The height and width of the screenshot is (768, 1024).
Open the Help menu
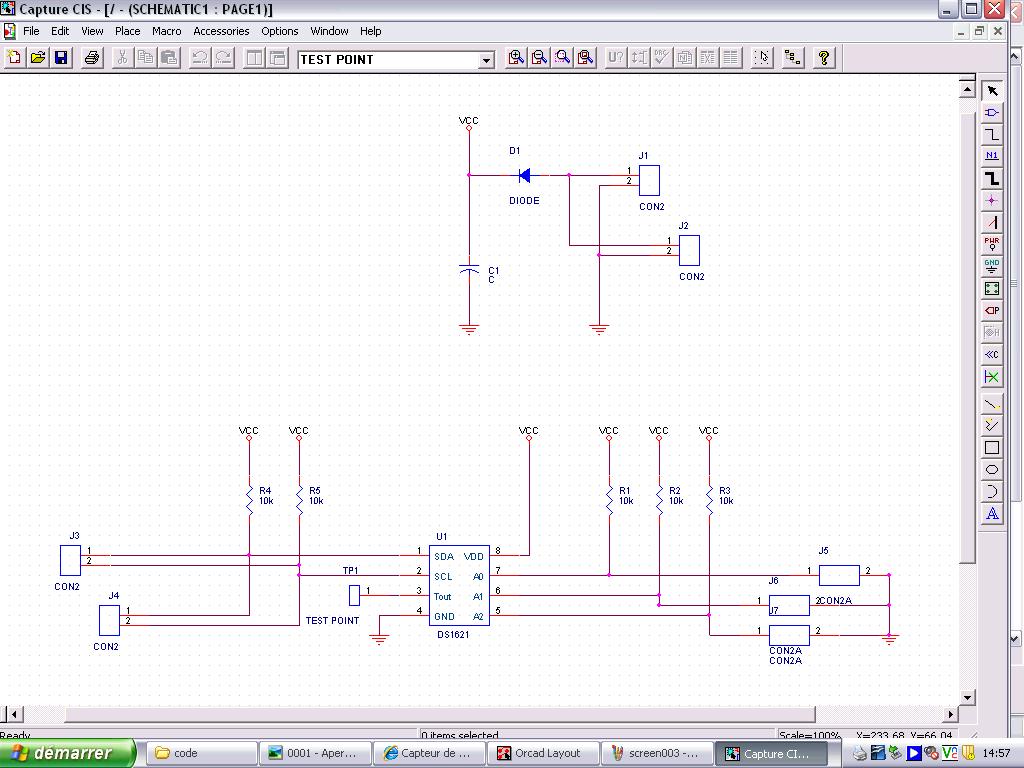tap(370, 31)
